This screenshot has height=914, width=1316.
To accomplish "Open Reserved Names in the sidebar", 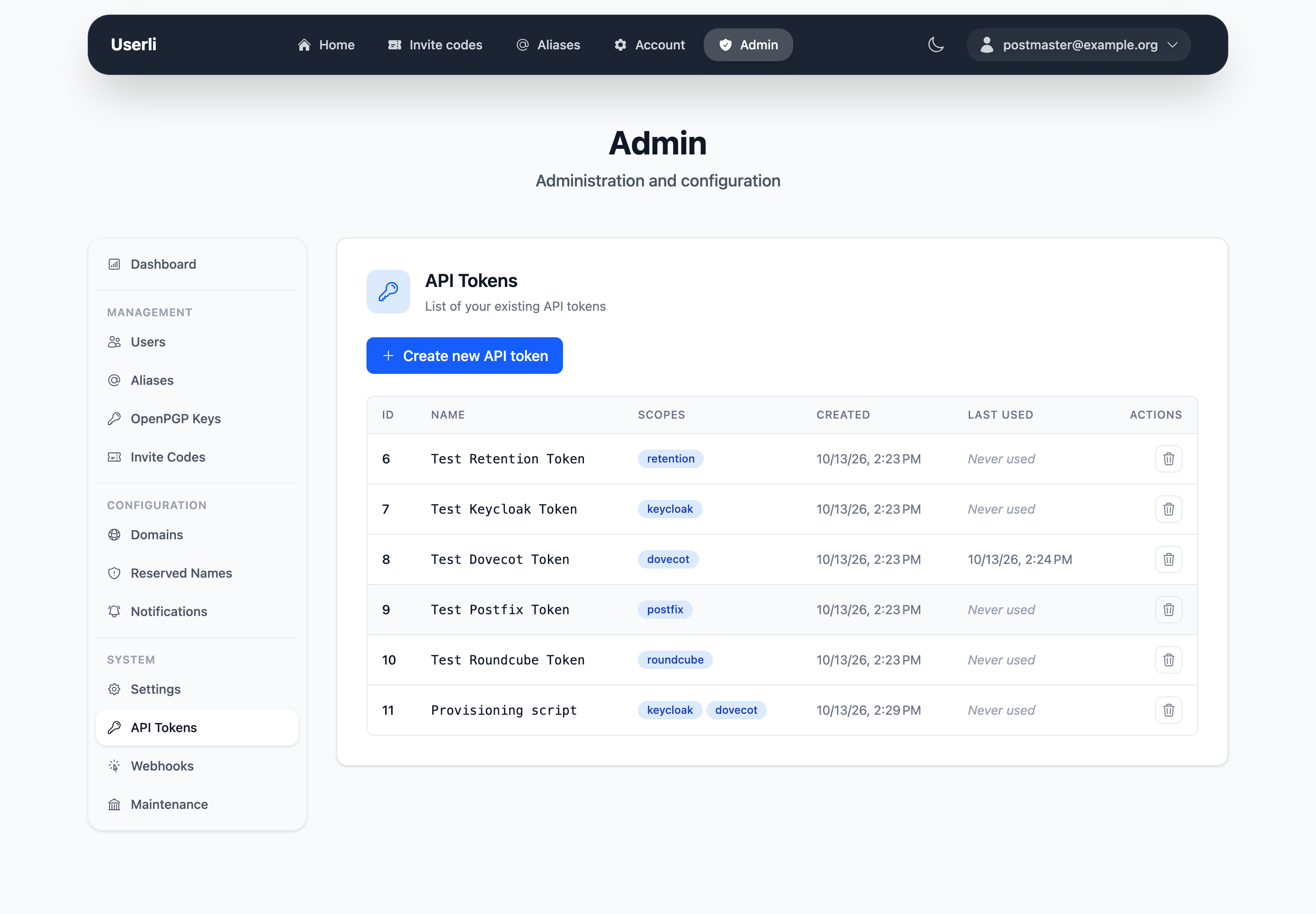I will pos(197,573).
